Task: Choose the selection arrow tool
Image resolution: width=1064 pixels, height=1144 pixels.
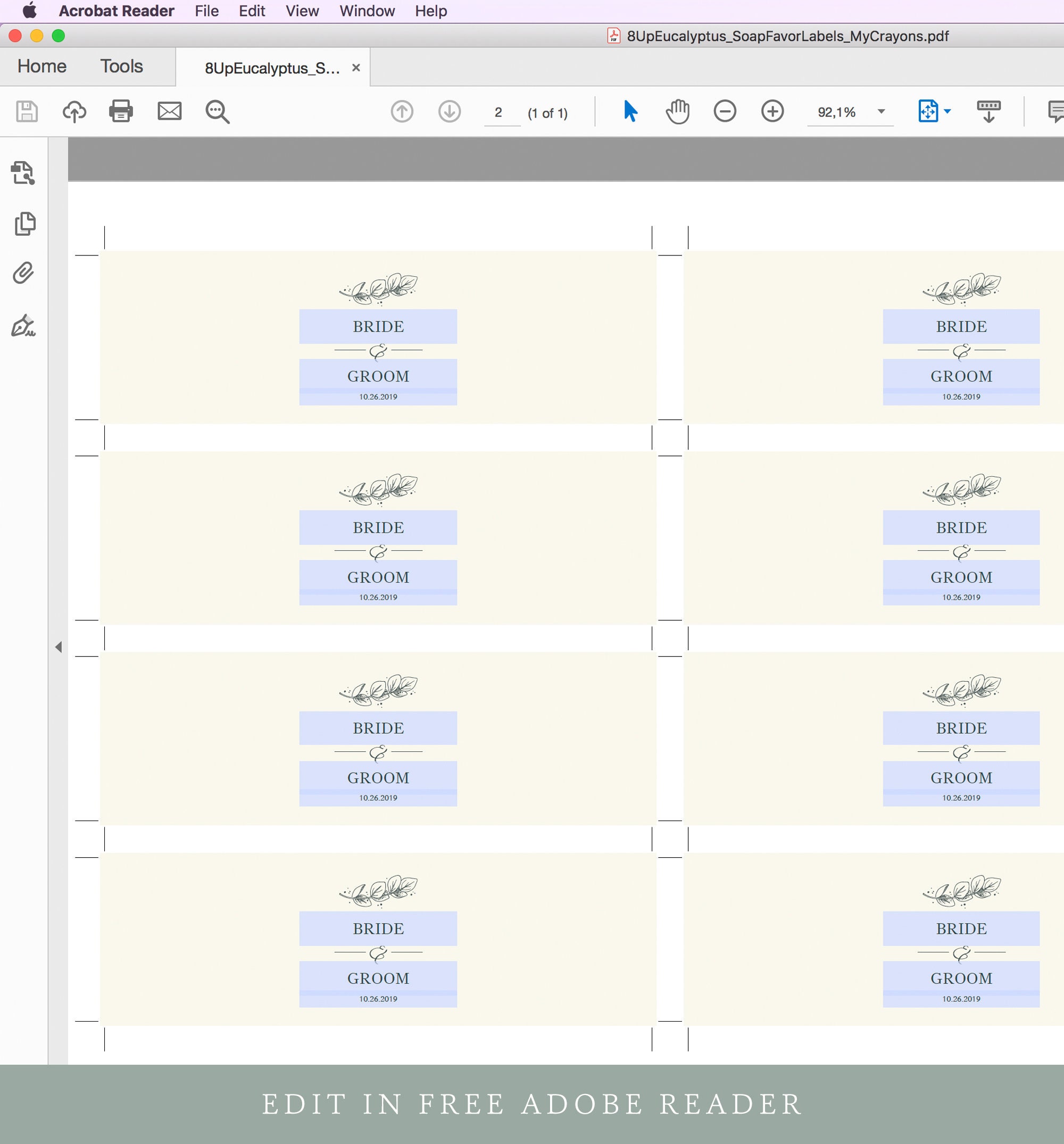Action: click(x=630, y=111)
